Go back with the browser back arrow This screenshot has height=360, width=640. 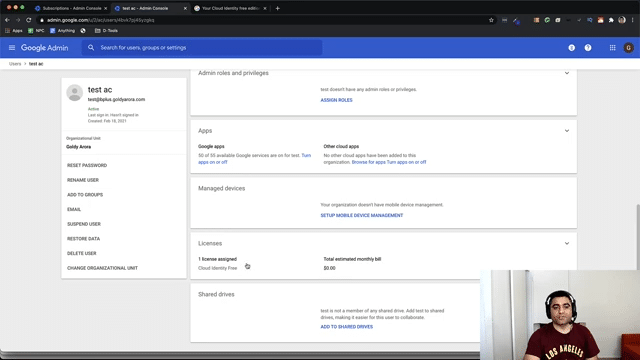(7, 20)
